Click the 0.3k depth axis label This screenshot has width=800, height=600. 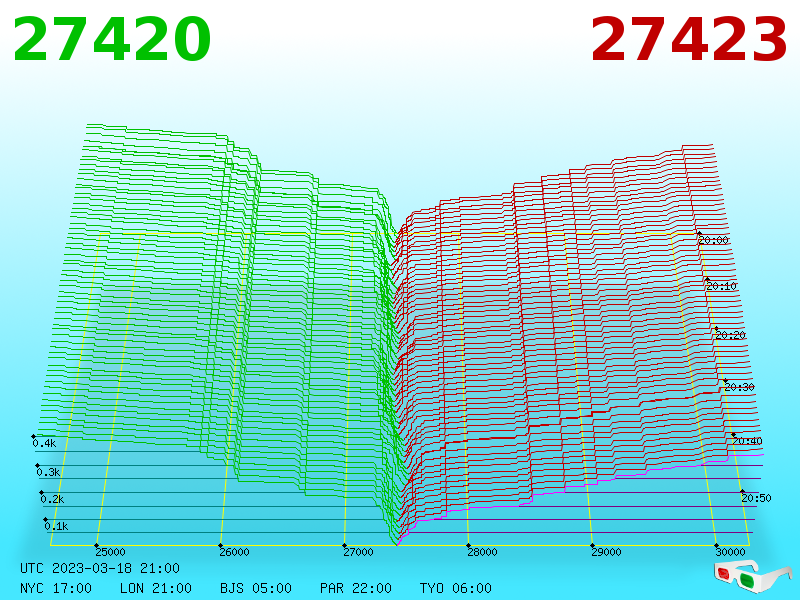[x=48, y=472]
